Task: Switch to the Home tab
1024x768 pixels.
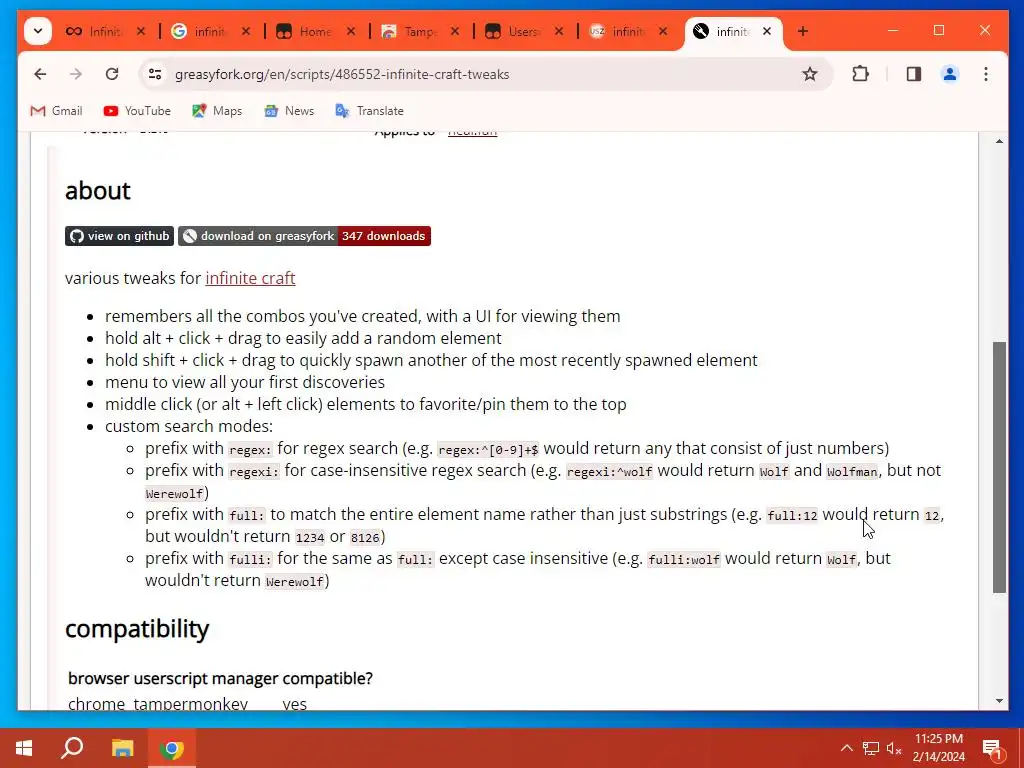Action: pyautogui.click(x=304, y=31)
